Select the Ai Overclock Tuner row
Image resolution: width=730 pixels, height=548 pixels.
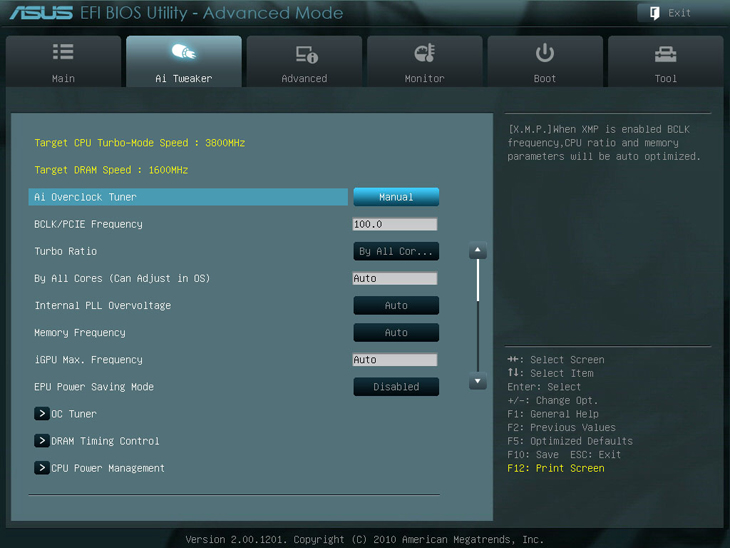click(188, 198)
